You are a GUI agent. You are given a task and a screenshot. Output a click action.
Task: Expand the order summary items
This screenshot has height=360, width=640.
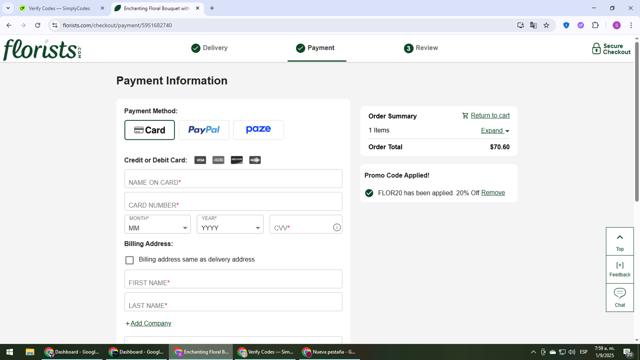click(x=495, y=131)
